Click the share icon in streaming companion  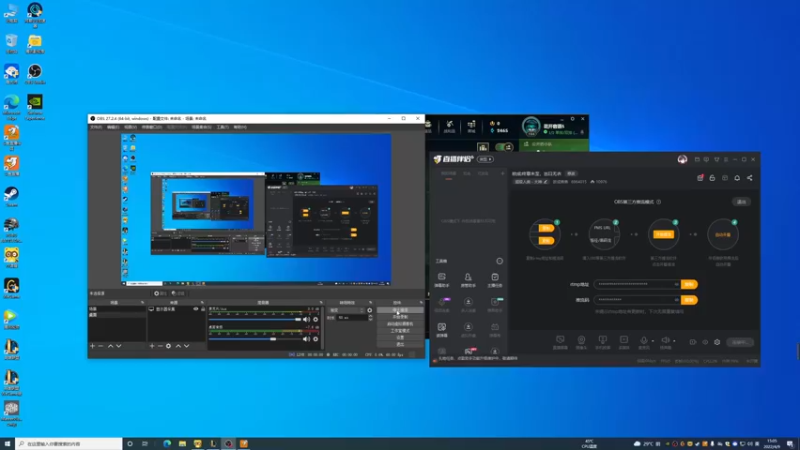(x=749, y=178)
